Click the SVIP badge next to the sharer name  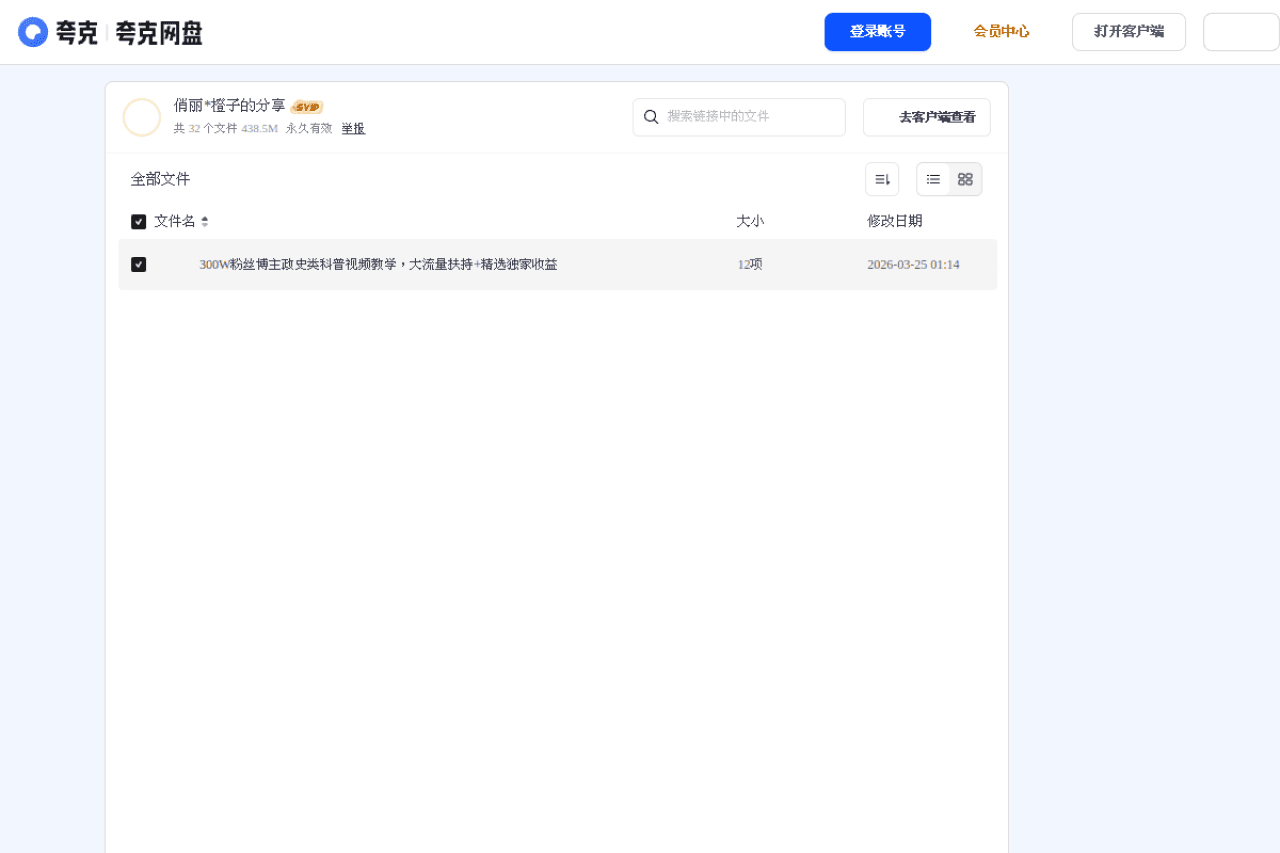tap(308, 106)
